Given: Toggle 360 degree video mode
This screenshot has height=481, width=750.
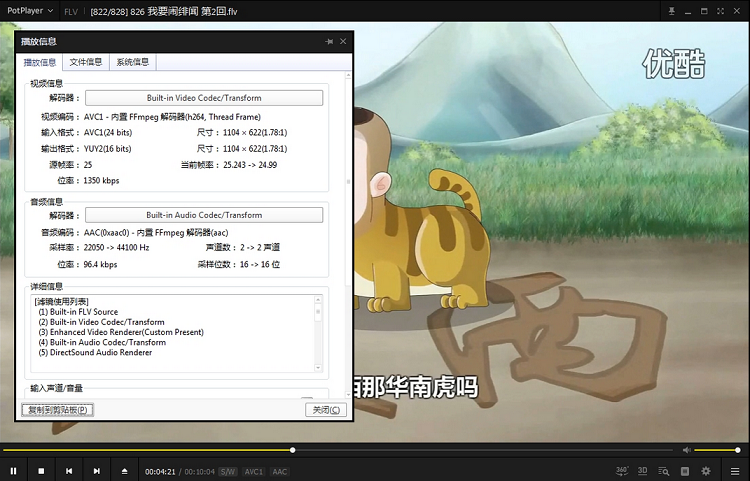Looking at the screenshot, I should pos(621,471).
